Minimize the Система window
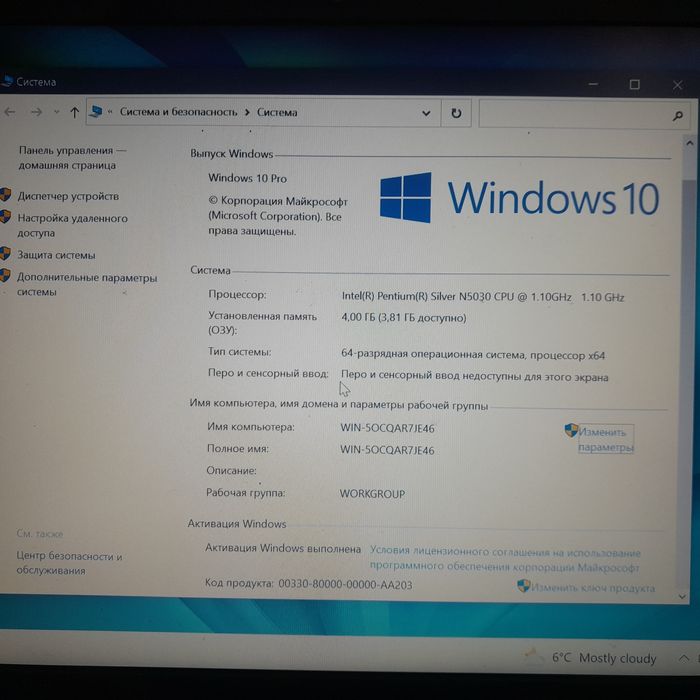Screen dimensions: 700x700 coord(593,84)
